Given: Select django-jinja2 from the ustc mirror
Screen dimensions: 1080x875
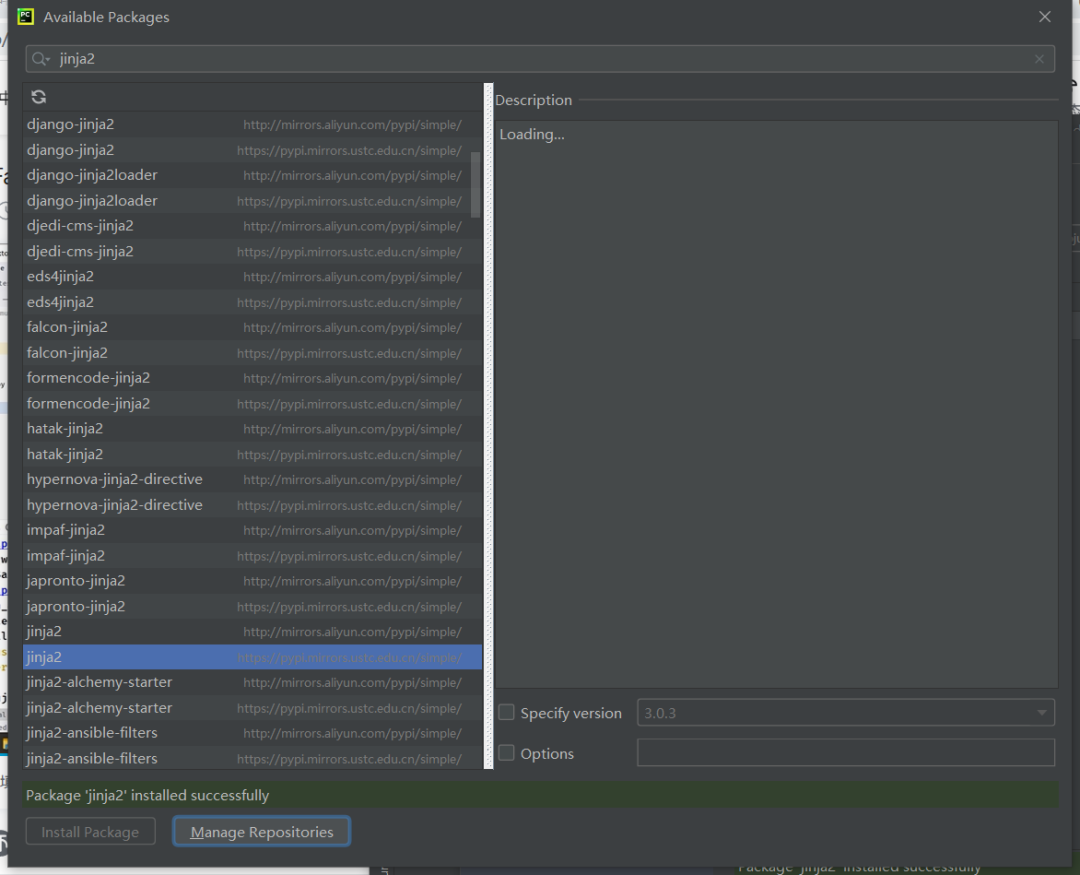Looking at the screenshot, I should point(252,150).
